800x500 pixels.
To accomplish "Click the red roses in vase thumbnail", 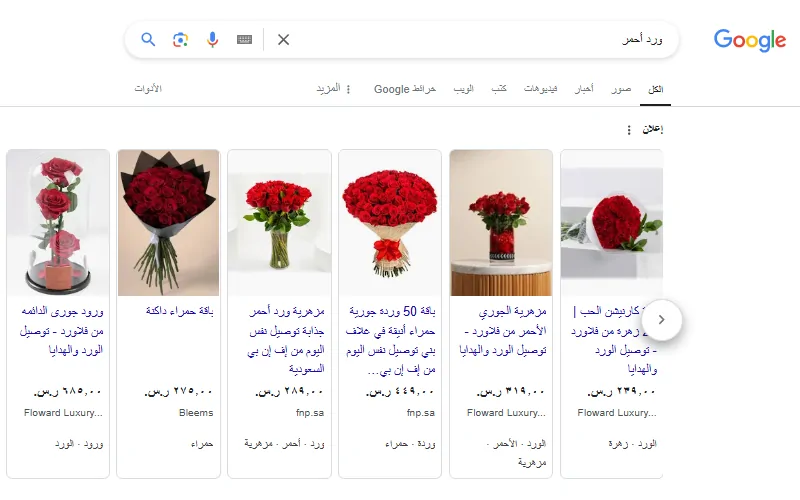I will pos(280,223).
